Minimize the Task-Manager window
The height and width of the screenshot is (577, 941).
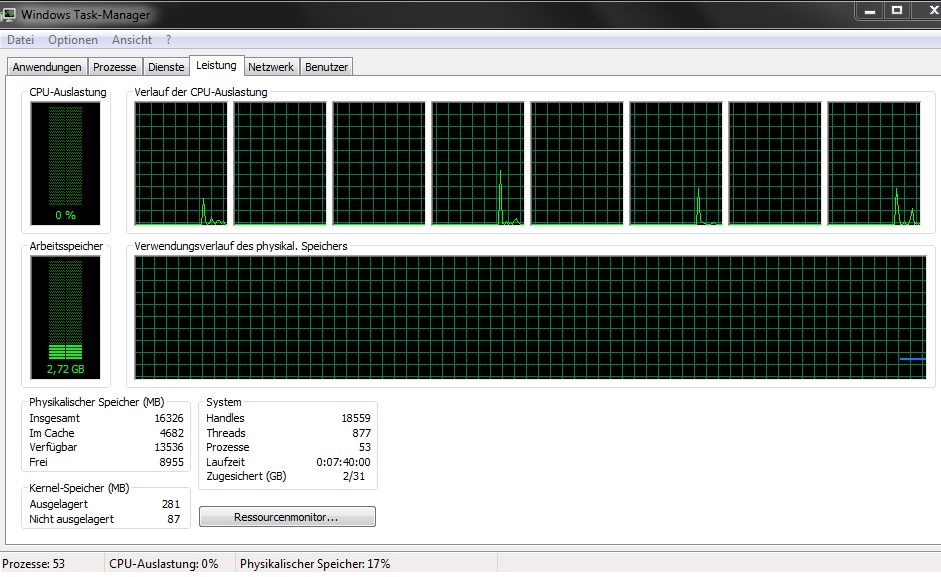870,10
